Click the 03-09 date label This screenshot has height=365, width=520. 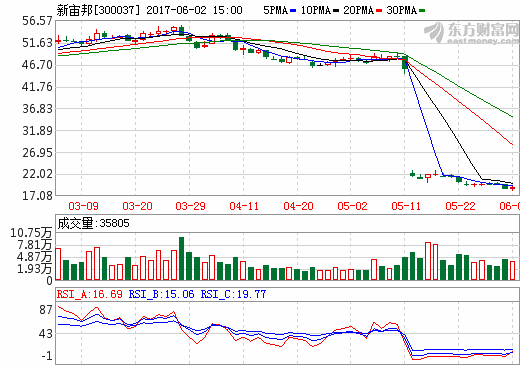point(83,206)
